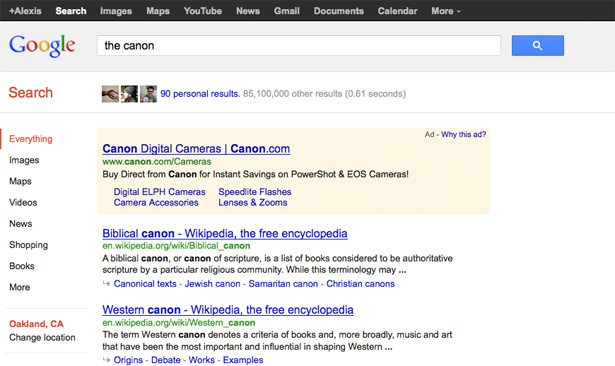Open Camera Accessories sitelink
The image size is (615, 366).
click(156, 202)
